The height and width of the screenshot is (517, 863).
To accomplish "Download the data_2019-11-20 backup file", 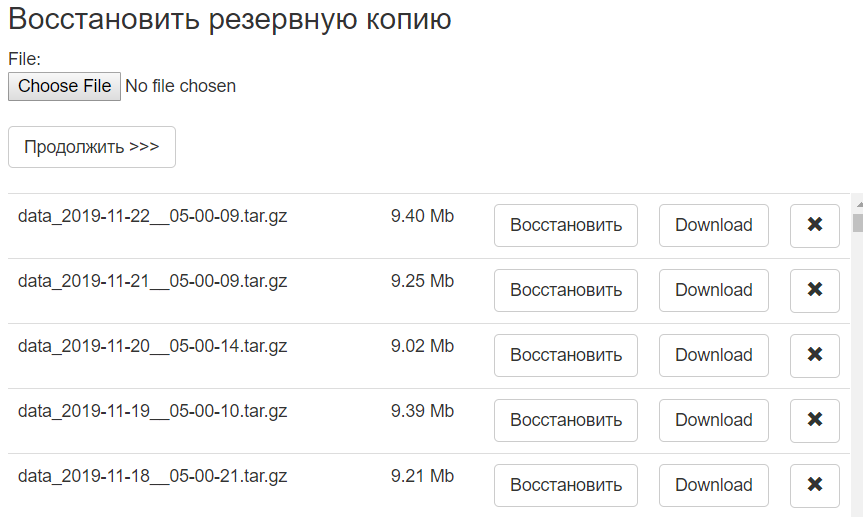I will pyautogui.click(x=713, y=355).
